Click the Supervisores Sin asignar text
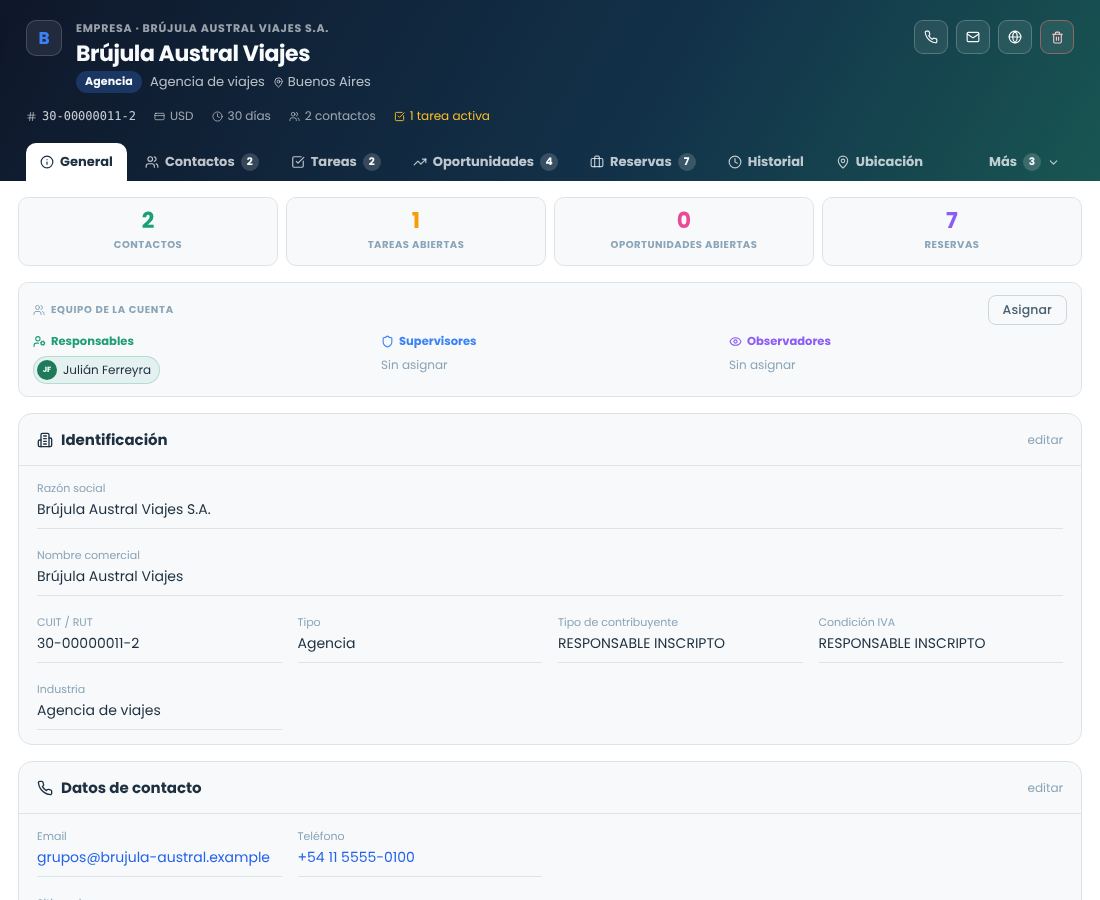The height and width of the screenshot is (900, 1100). pyautogui.click(x=414, y=365)
